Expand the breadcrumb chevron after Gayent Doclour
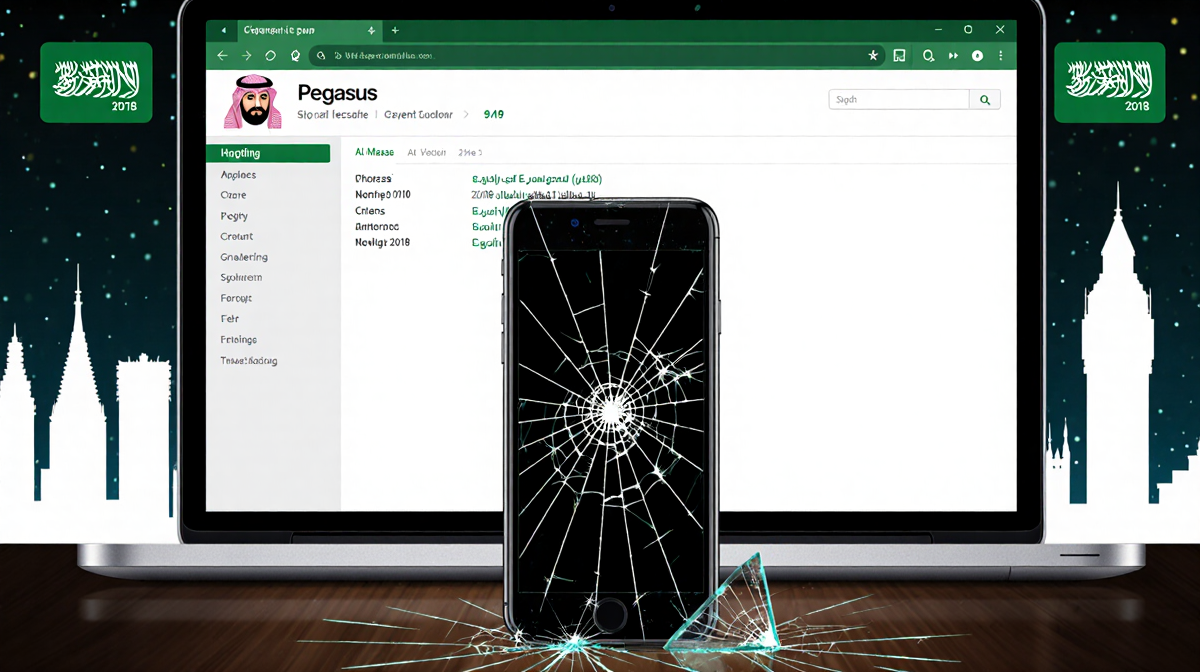The height and width of the screenshot is (672, 1200). pyautogui.click(x=465, y=114)
